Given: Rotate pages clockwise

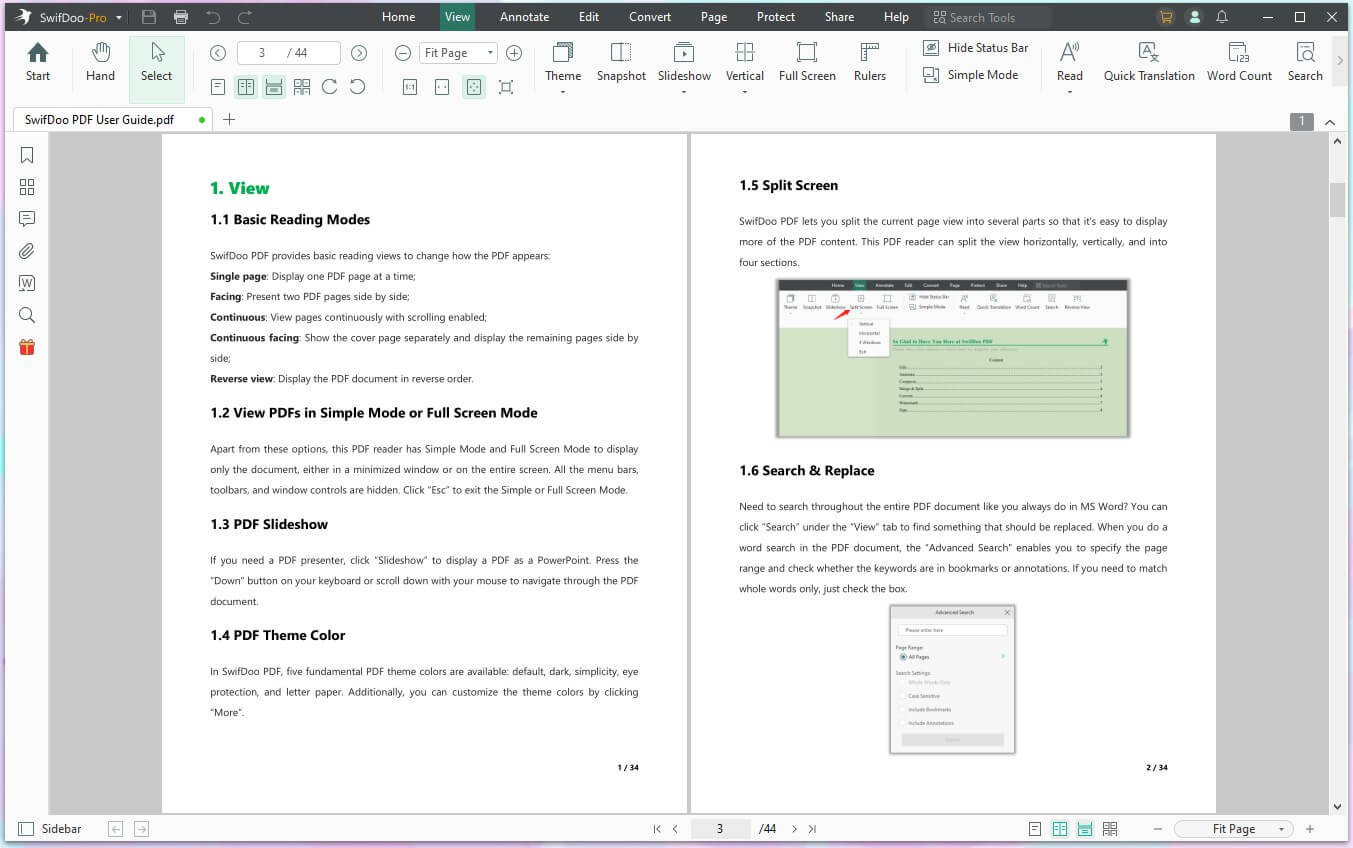Looking at the screenshot, I should (330, 87).
